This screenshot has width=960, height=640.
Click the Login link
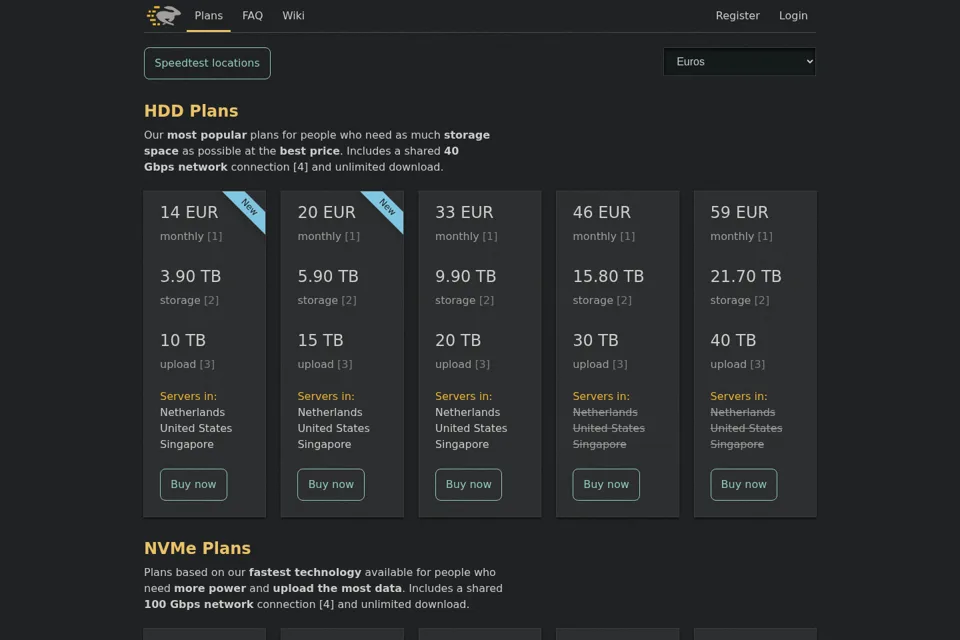tap(793, 16)
